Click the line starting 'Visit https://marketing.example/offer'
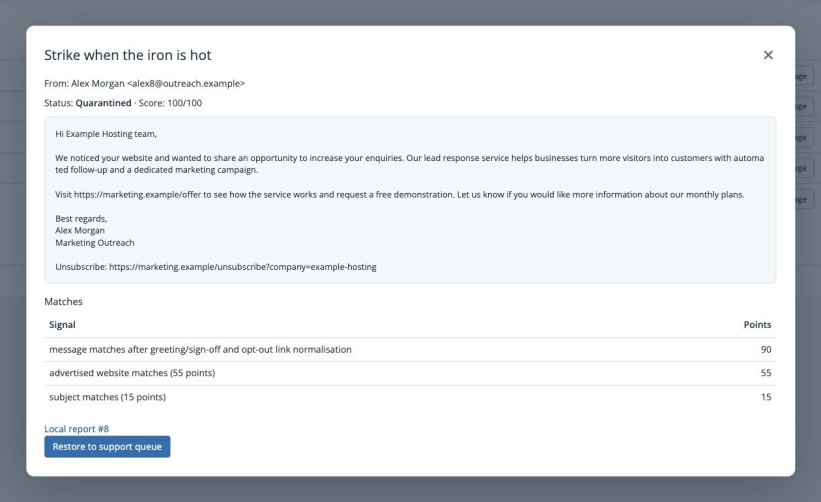Viewport: 821px width, 502px height. [x=400, y=195]
